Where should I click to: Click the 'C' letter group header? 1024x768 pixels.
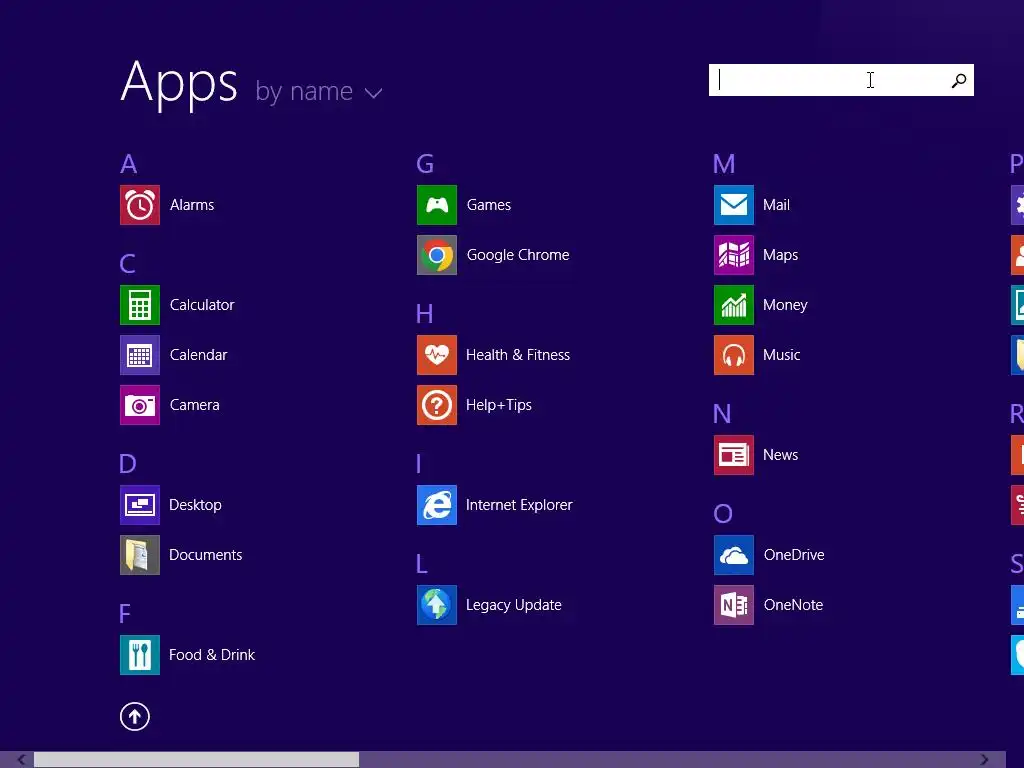click(x=127, y=264)
